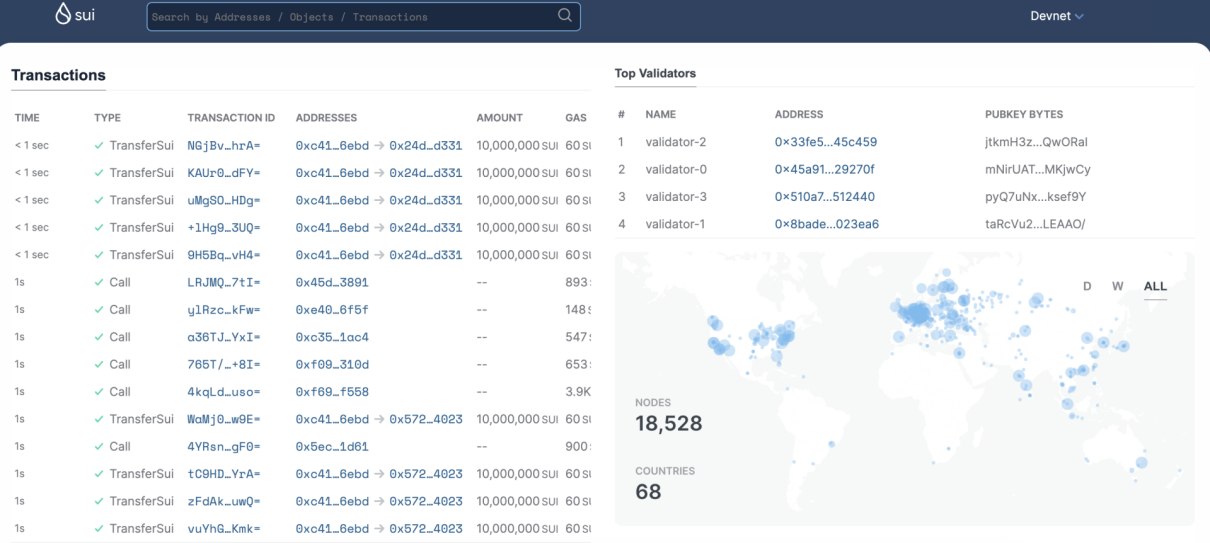Image resolution: width=1210 pixels, height=543 pixels.
Task: Click the search magnifier icon
Action: click(565, 16)
